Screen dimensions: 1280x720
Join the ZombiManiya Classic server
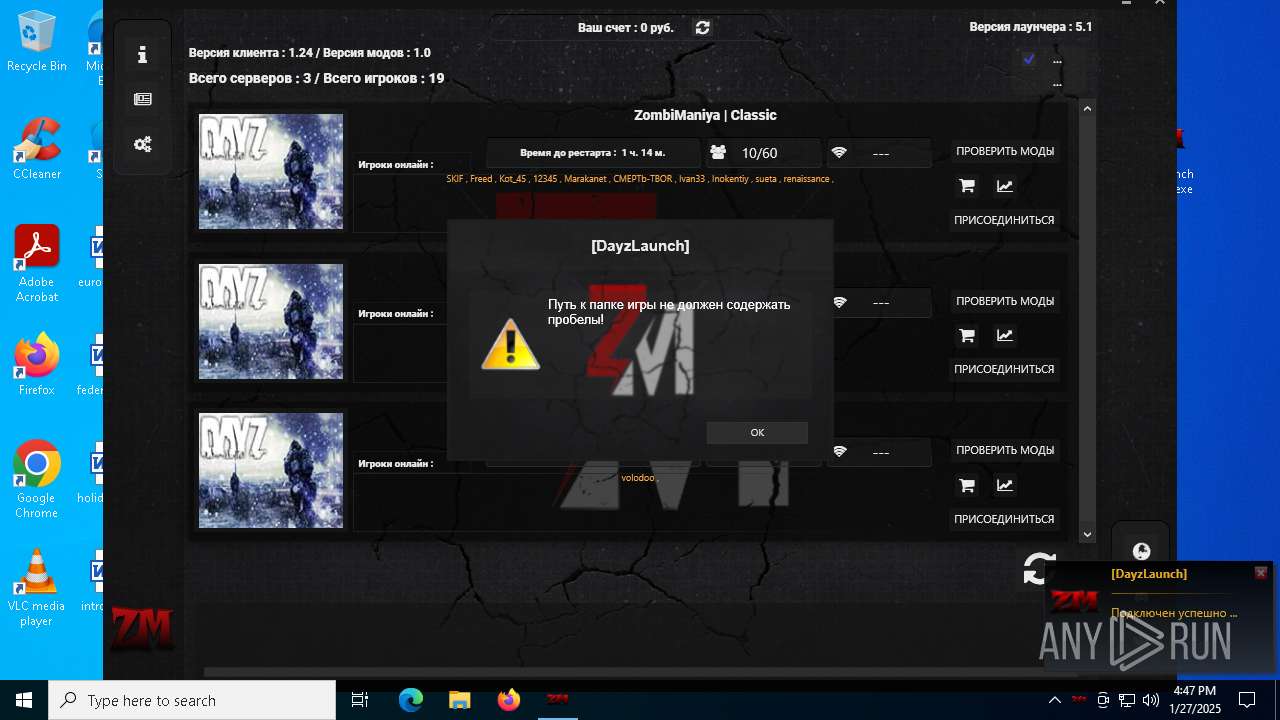(1004, 220)
